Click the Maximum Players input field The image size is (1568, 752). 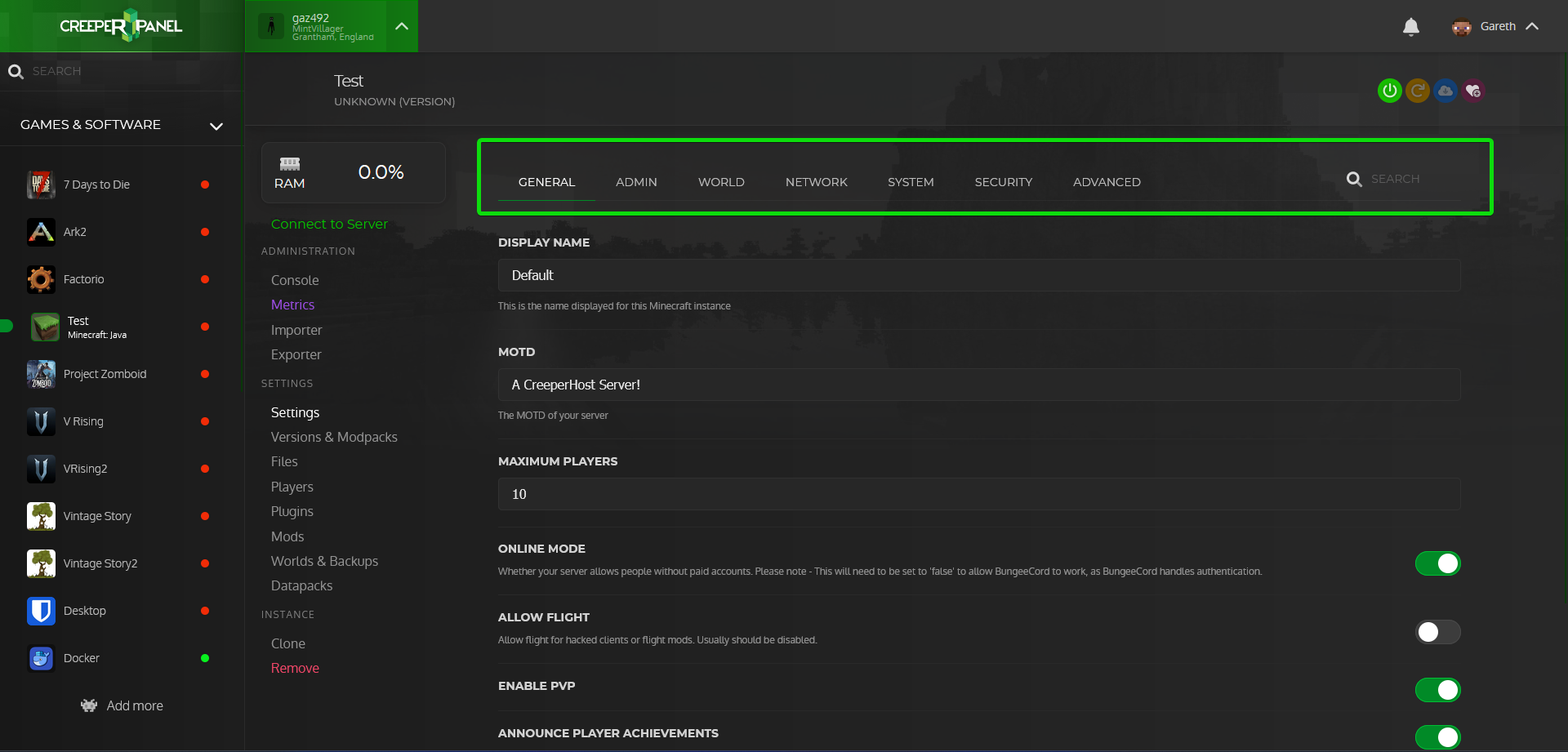[979, 494]
